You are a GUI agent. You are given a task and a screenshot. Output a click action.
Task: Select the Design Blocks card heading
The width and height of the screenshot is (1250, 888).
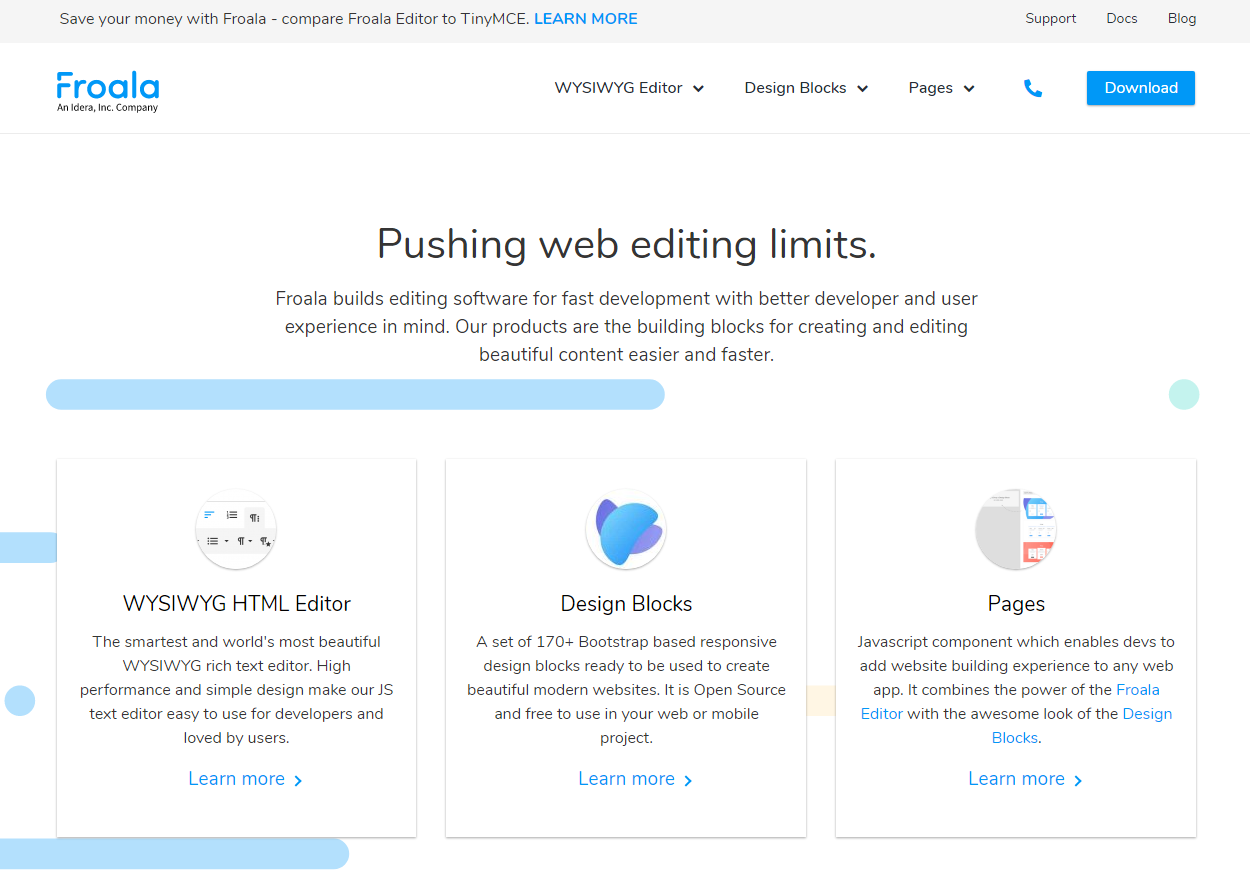click(626, 604)
